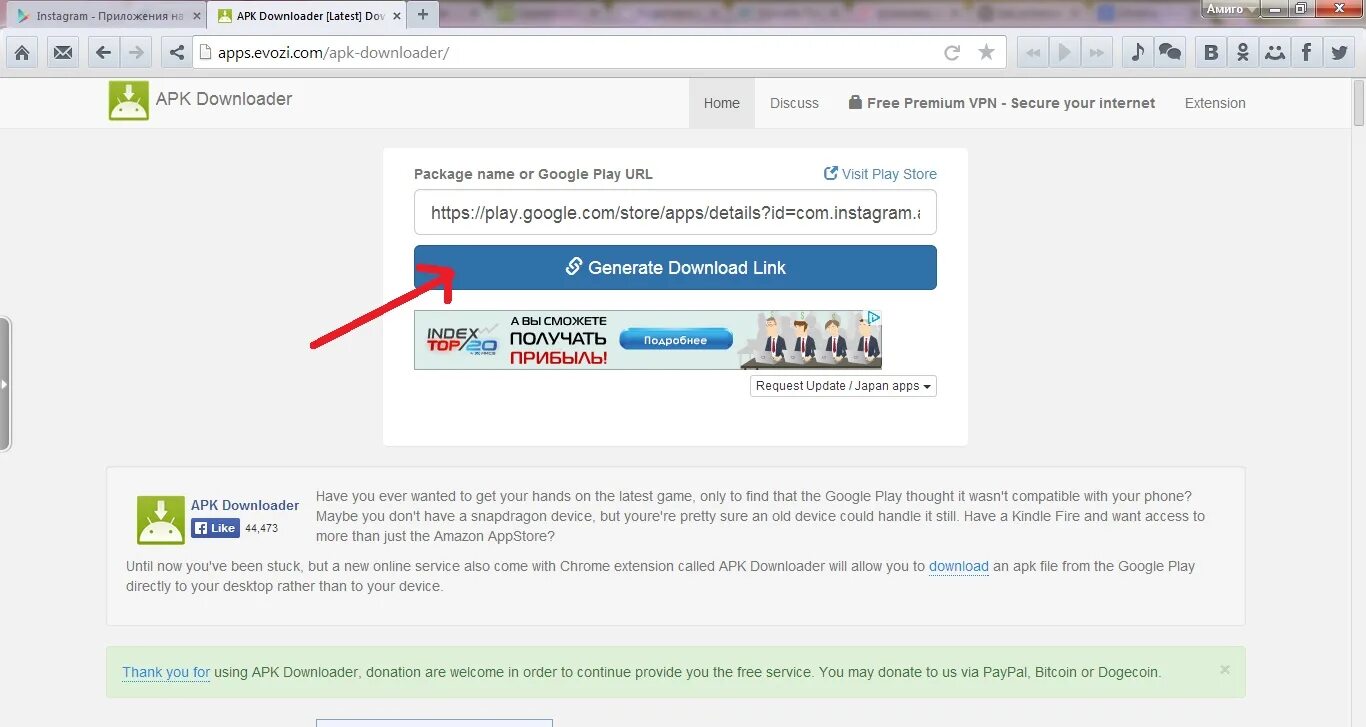Reload the page with the refresh icon
This screenshot has height=727, width=1366.
[x=952, y=53]
